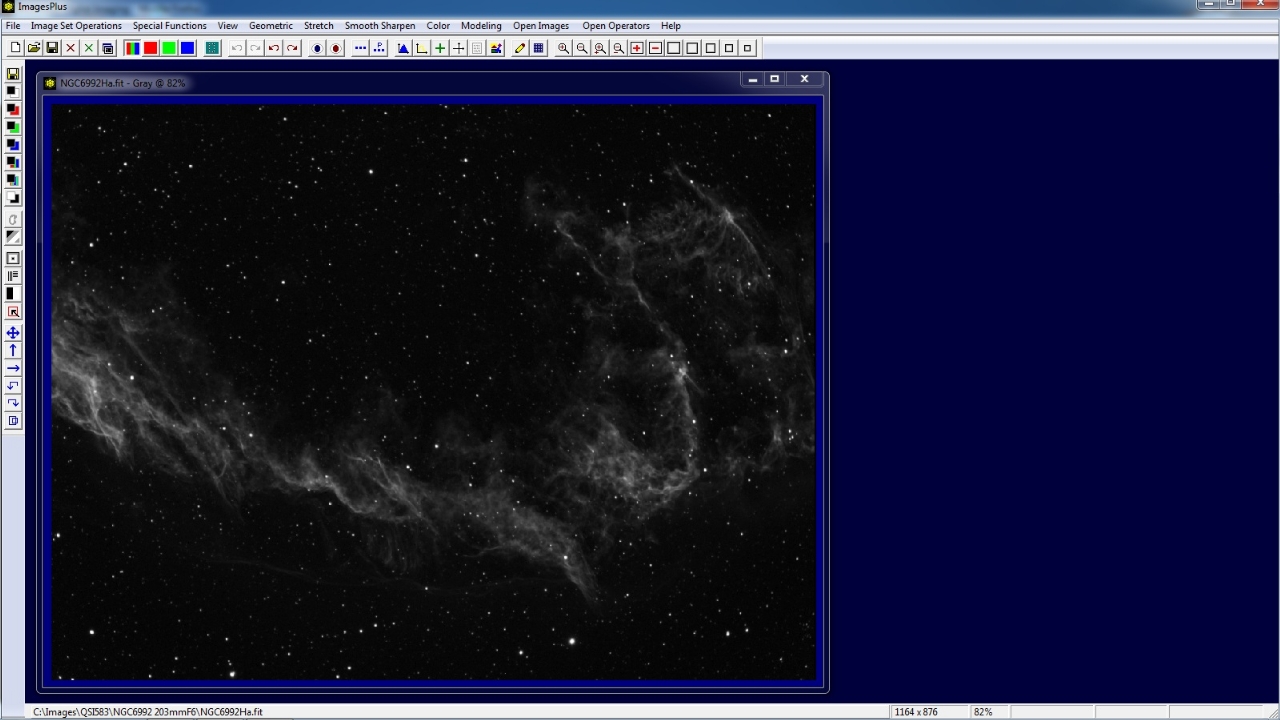The width and height of the screenshot is (1280, 720).
Task: Click the black crosshair toolbar icon
Action: pos(459,48)
